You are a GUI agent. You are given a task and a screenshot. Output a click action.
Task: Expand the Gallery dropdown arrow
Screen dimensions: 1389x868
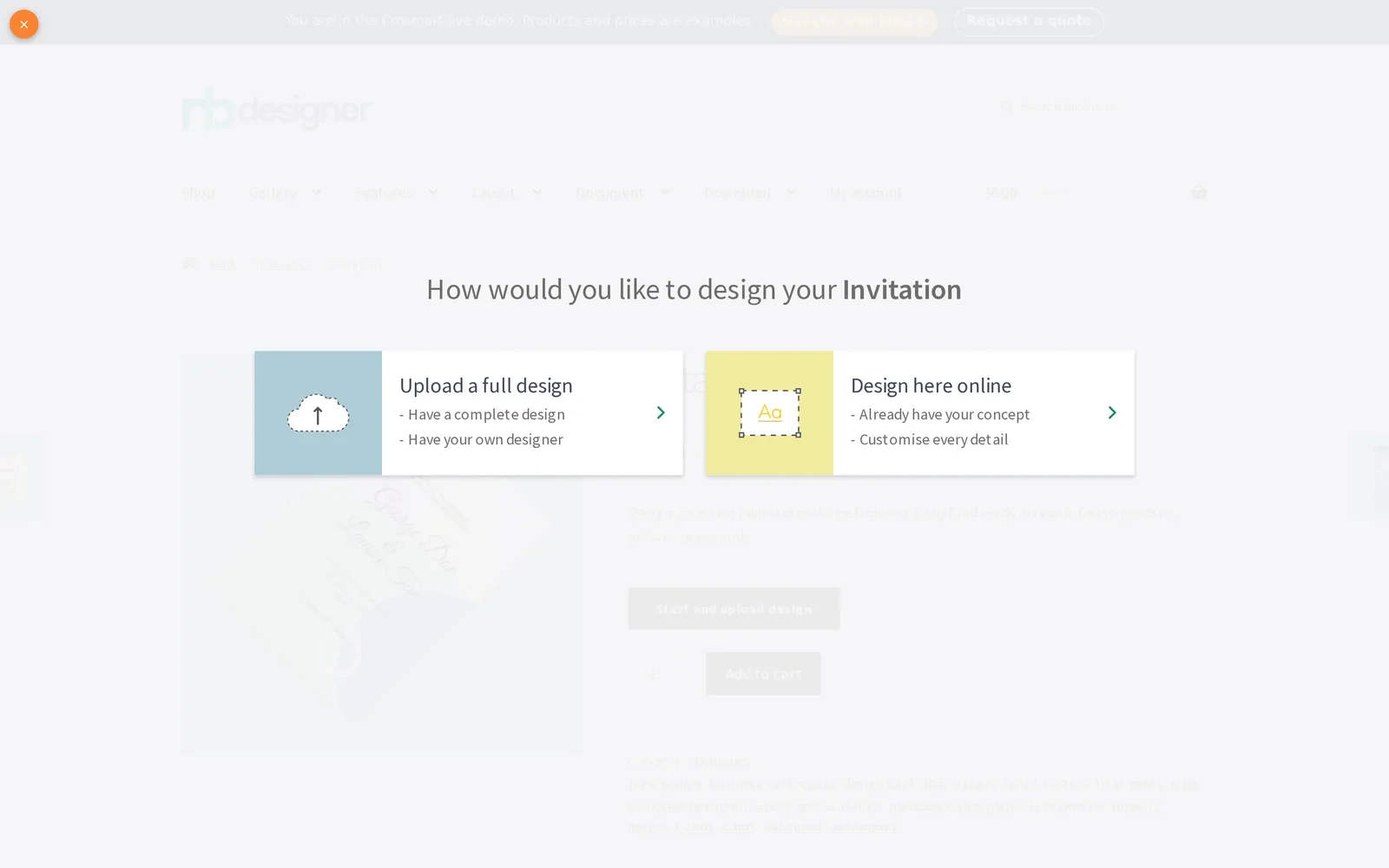pos(316,192)
